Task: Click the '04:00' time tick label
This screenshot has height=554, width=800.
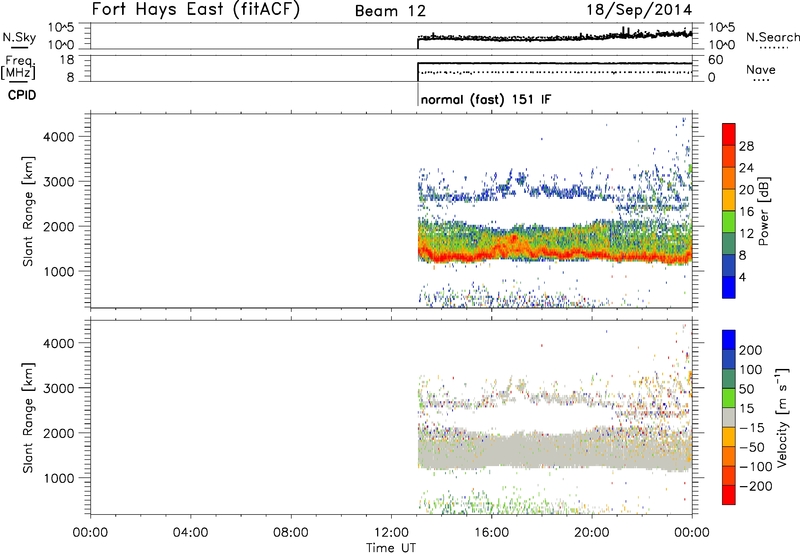Action: point(190,533)
